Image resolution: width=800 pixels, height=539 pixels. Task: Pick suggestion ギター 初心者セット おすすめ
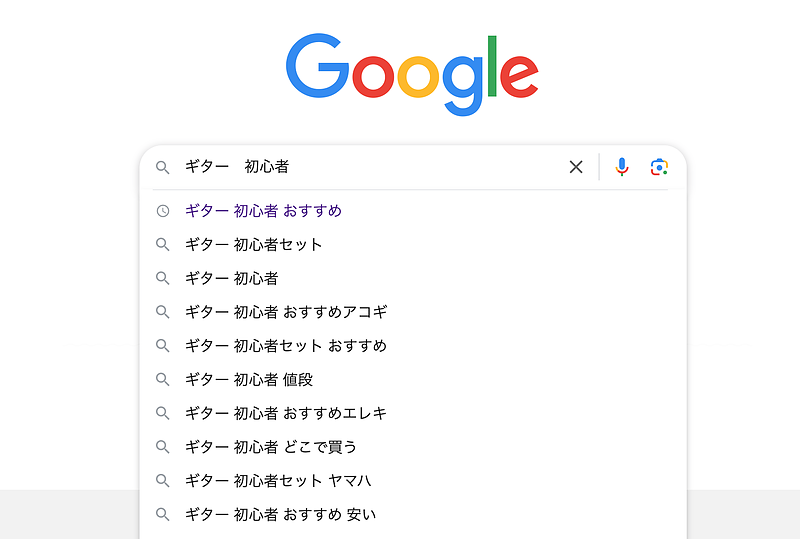pos(285,346)
